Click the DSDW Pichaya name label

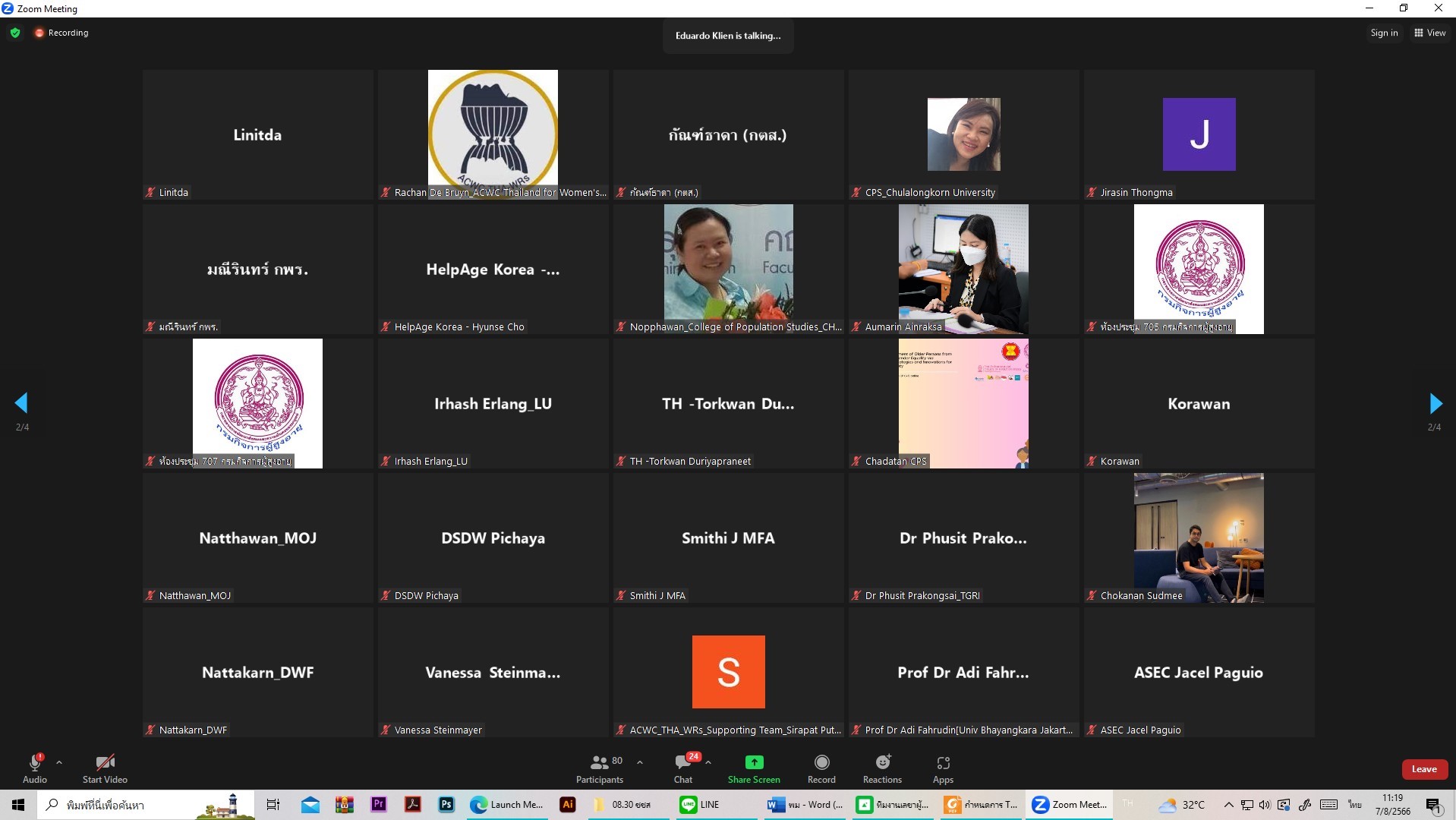(x=426, y=596)
